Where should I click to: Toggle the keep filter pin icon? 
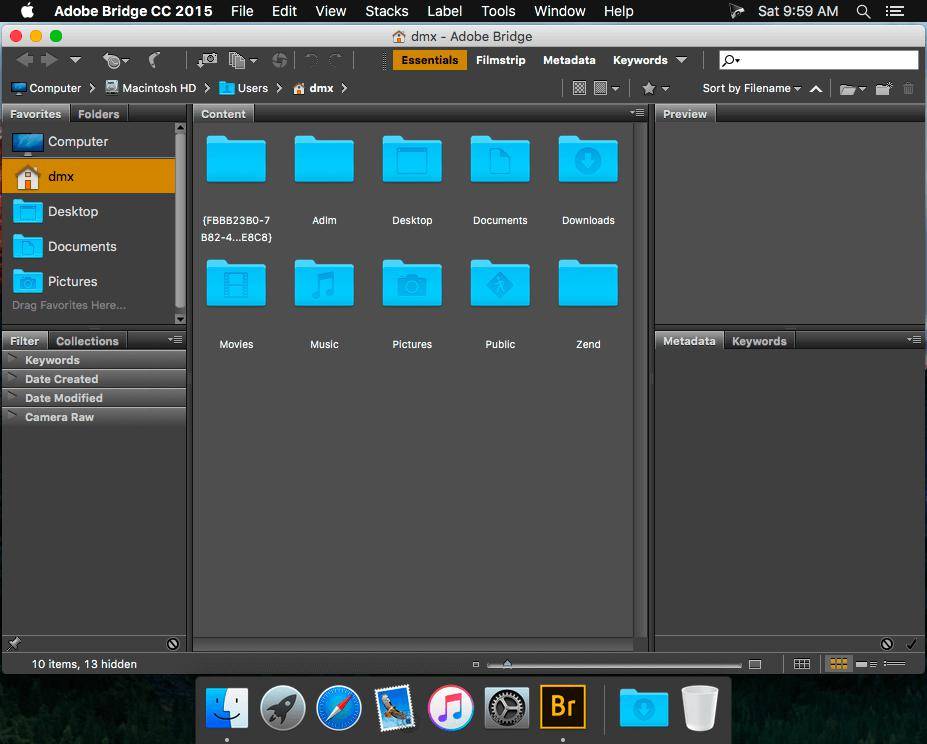click(x=14, y=644)
